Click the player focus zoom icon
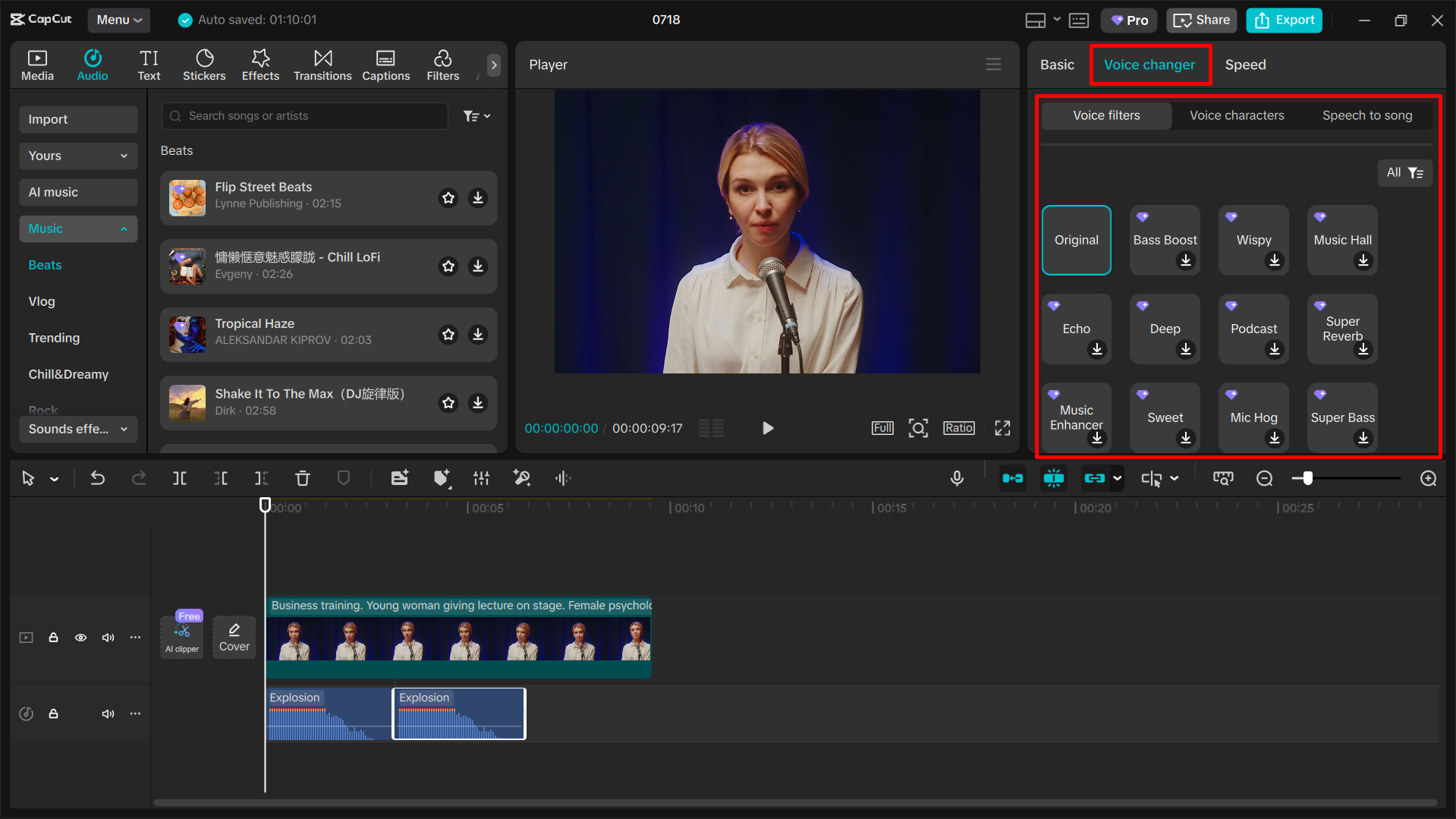This screenshot has width=1456, height=819. click(x=918, y=428)
